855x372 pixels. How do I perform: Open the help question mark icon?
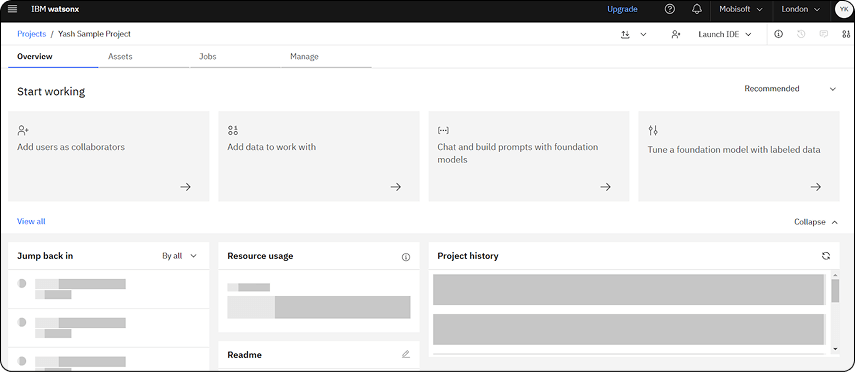click(x=670, y=9)
